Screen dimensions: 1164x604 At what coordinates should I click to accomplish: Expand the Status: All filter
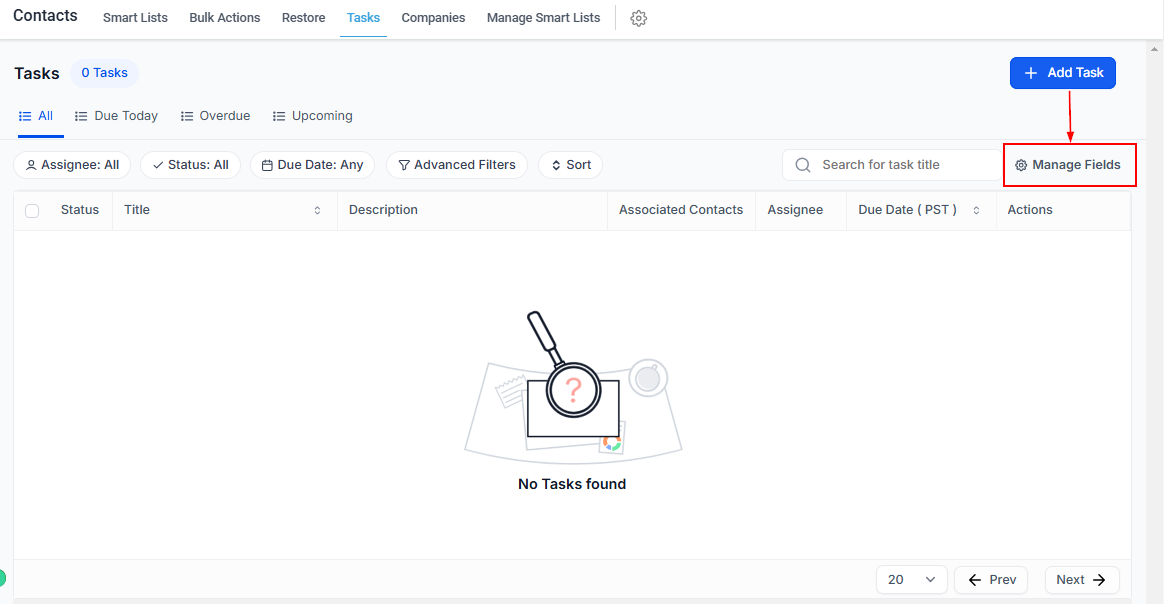(190, 165)
